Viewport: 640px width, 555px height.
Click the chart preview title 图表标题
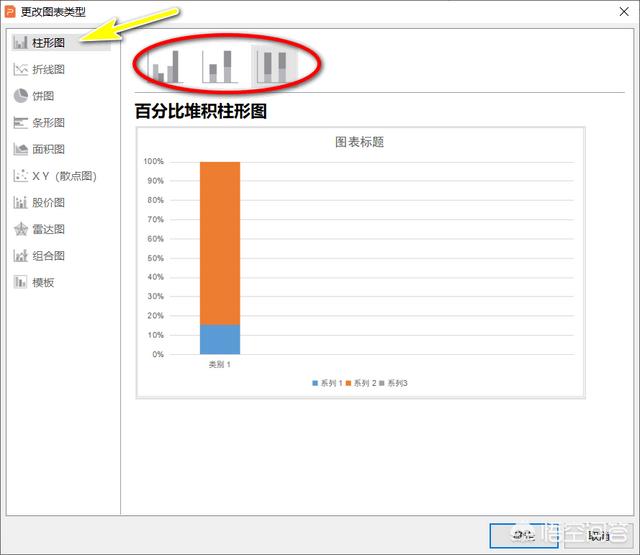click(x=360, y=142)
